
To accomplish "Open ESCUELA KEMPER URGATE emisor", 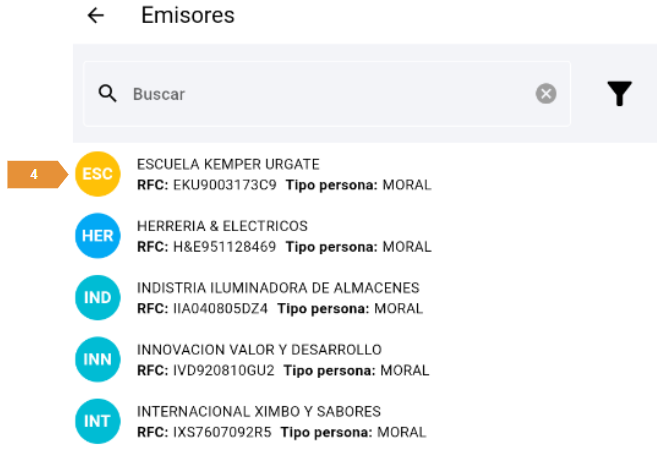I will pos(228,164).
